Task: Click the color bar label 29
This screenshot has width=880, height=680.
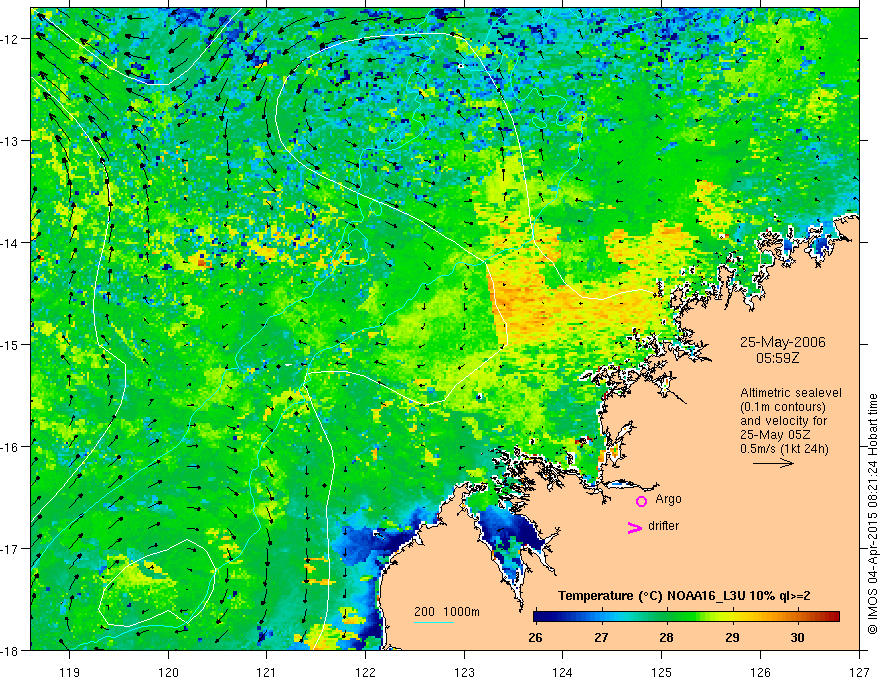Action: click(x=732, y=637)
